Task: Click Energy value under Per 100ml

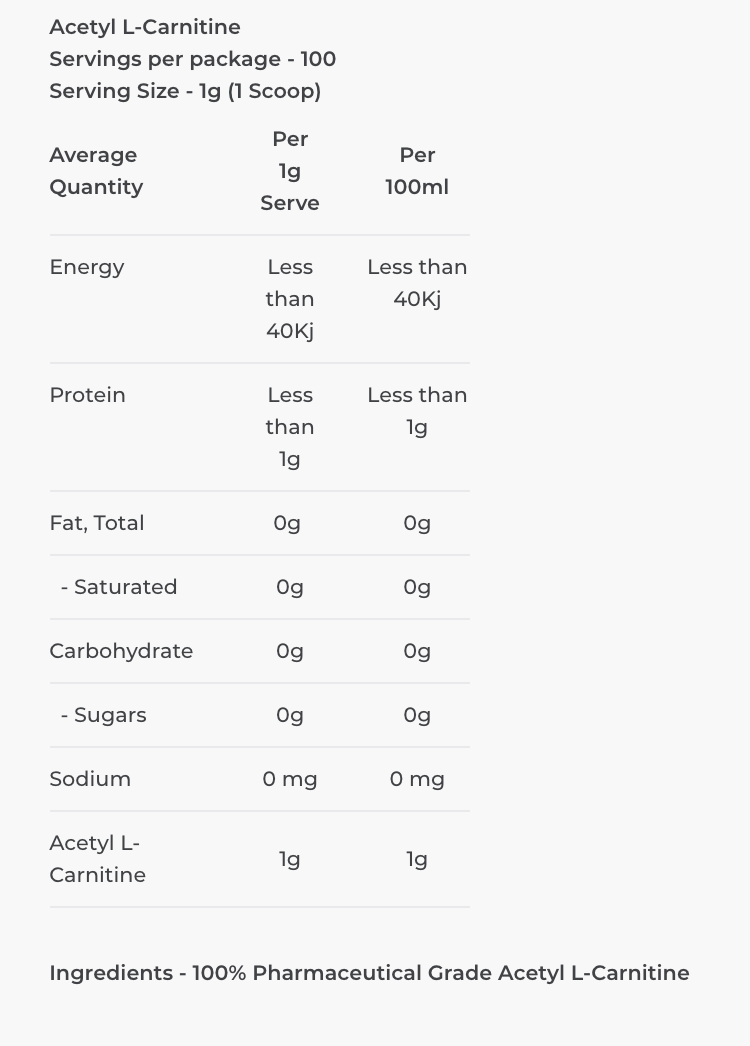Action: tap(417, 283)
